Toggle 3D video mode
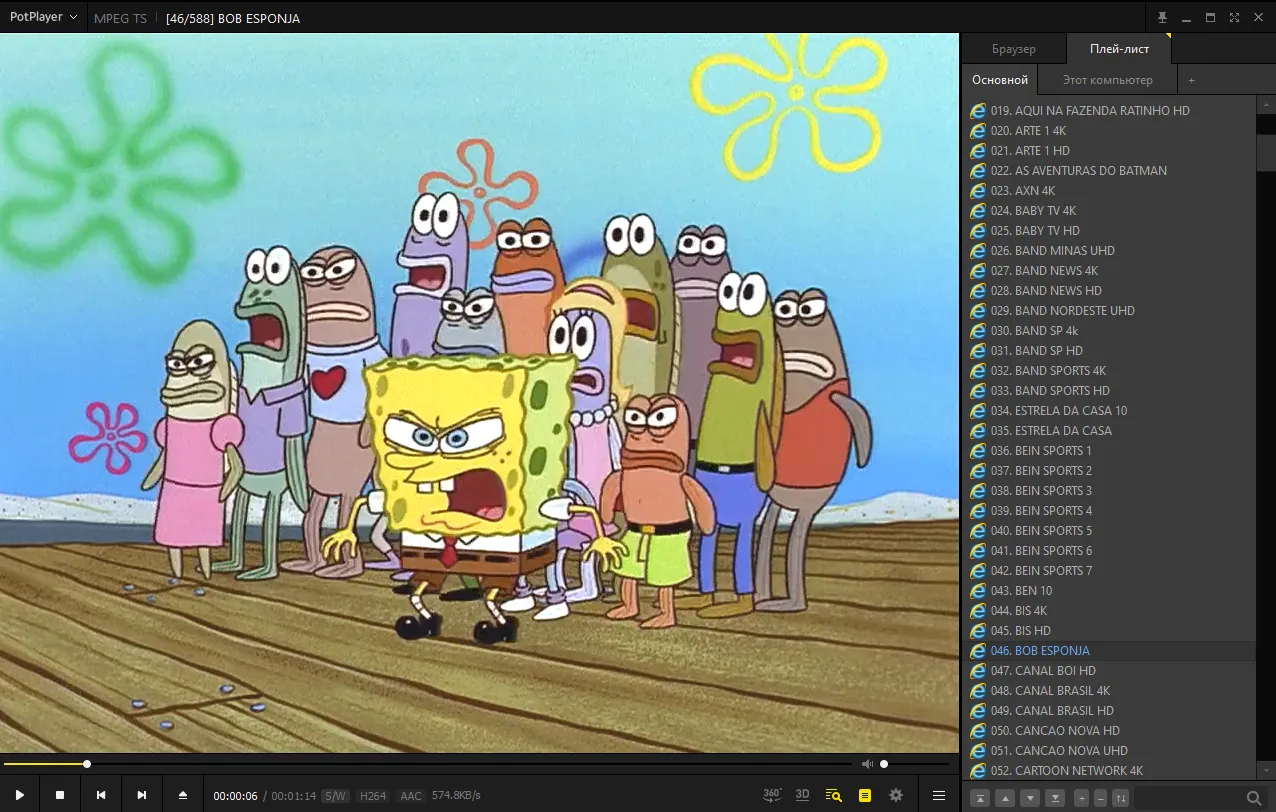This screenshot has height=812, width=1276. point(802,795)
